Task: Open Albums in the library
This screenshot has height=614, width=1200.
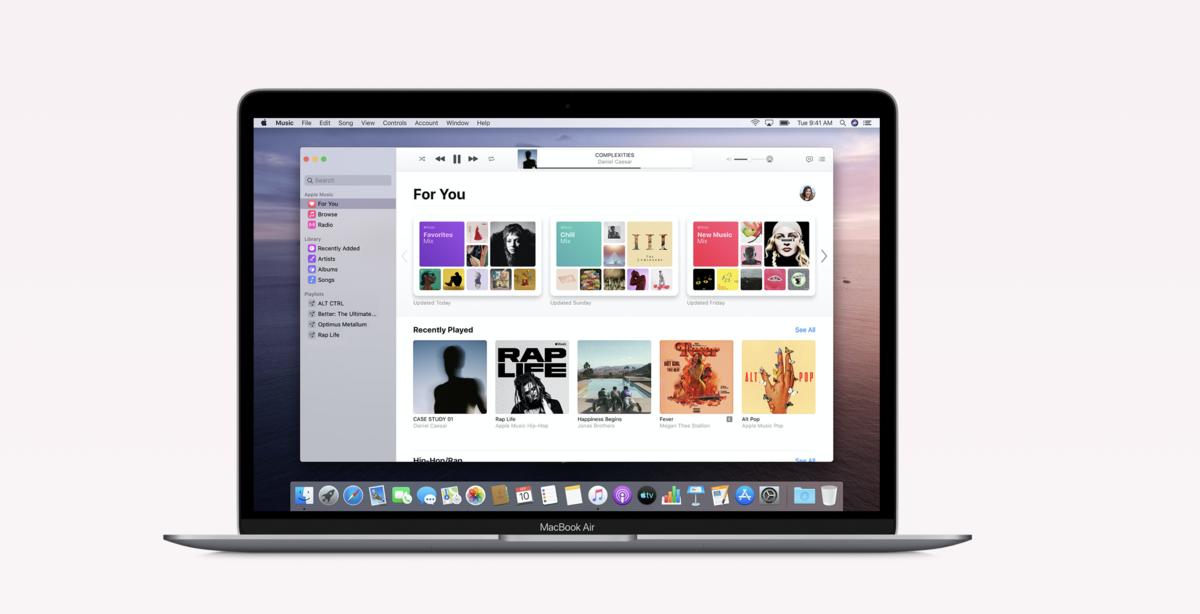Action: pyautogui.click(x=350, y=269)
